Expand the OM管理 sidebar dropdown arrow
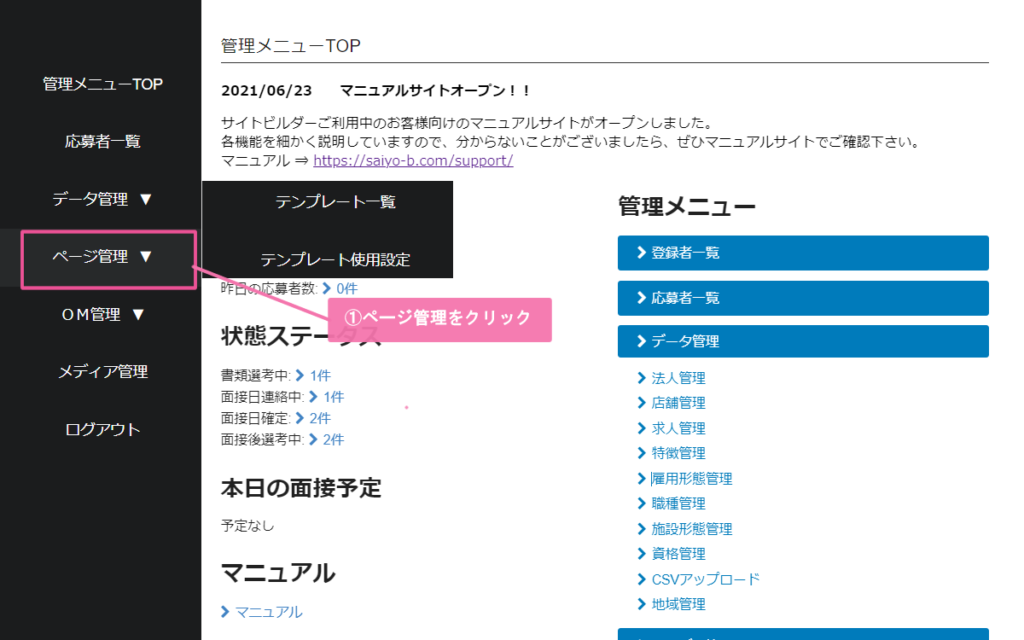 (138, 315)
